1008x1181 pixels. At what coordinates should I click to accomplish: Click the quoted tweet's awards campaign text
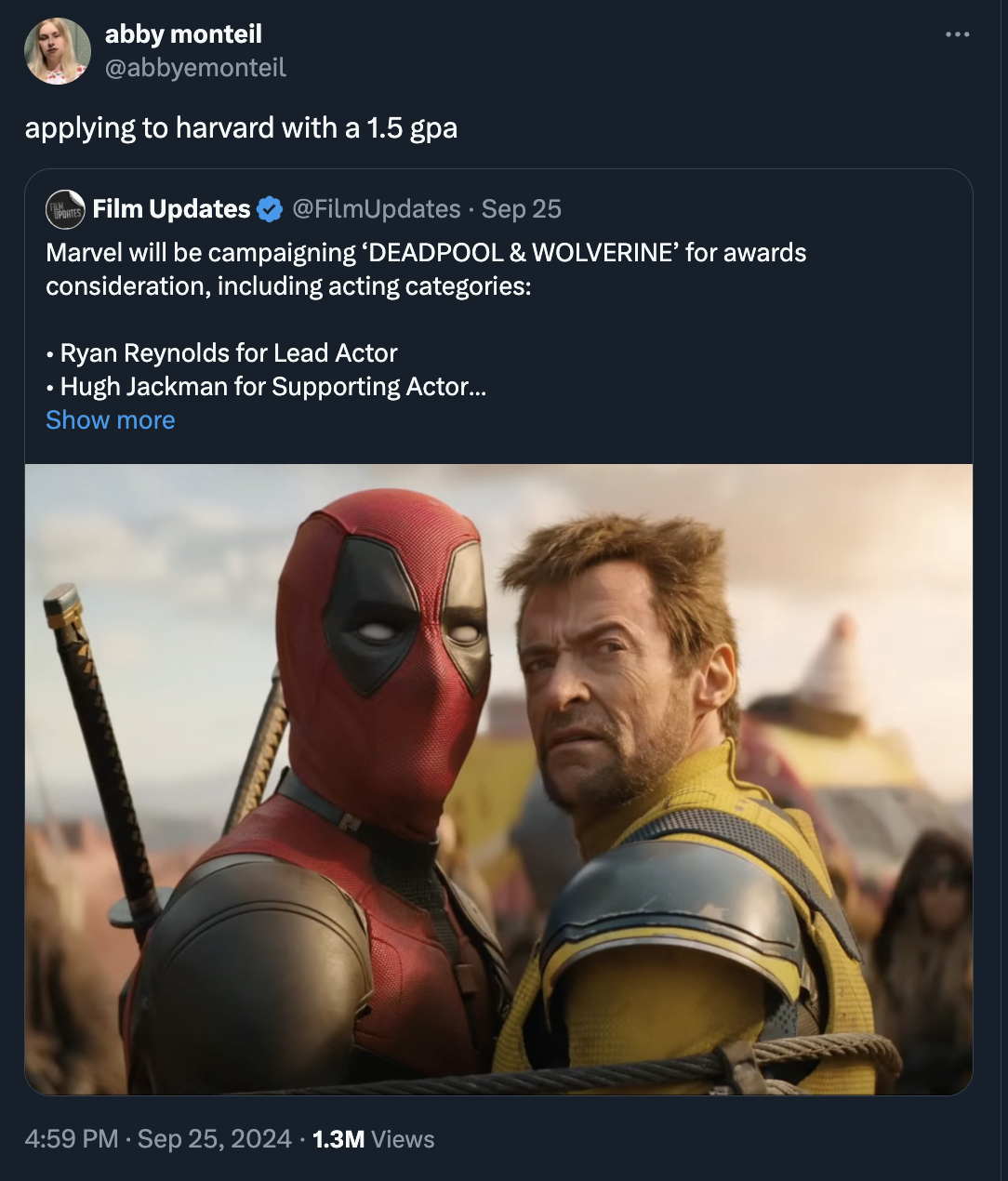pyautogui.click(x=426, y=269)
